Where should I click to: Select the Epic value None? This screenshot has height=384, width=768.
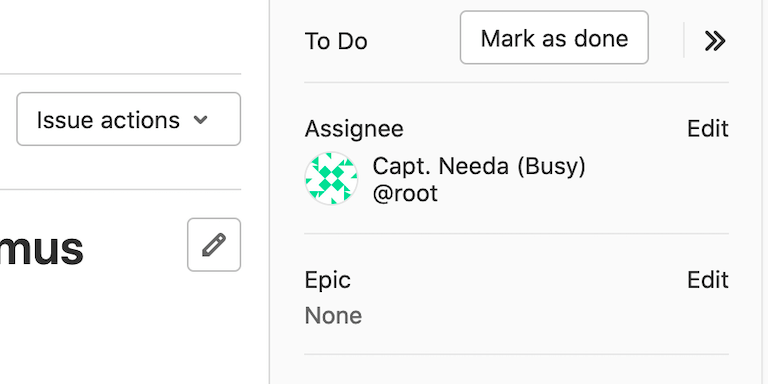333,316
